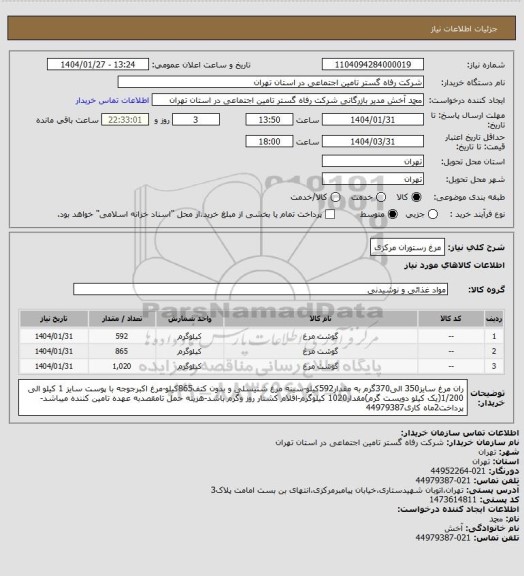524x576 pixels.
Task: Select the خدمت radio button
Action: click(381, 197)
